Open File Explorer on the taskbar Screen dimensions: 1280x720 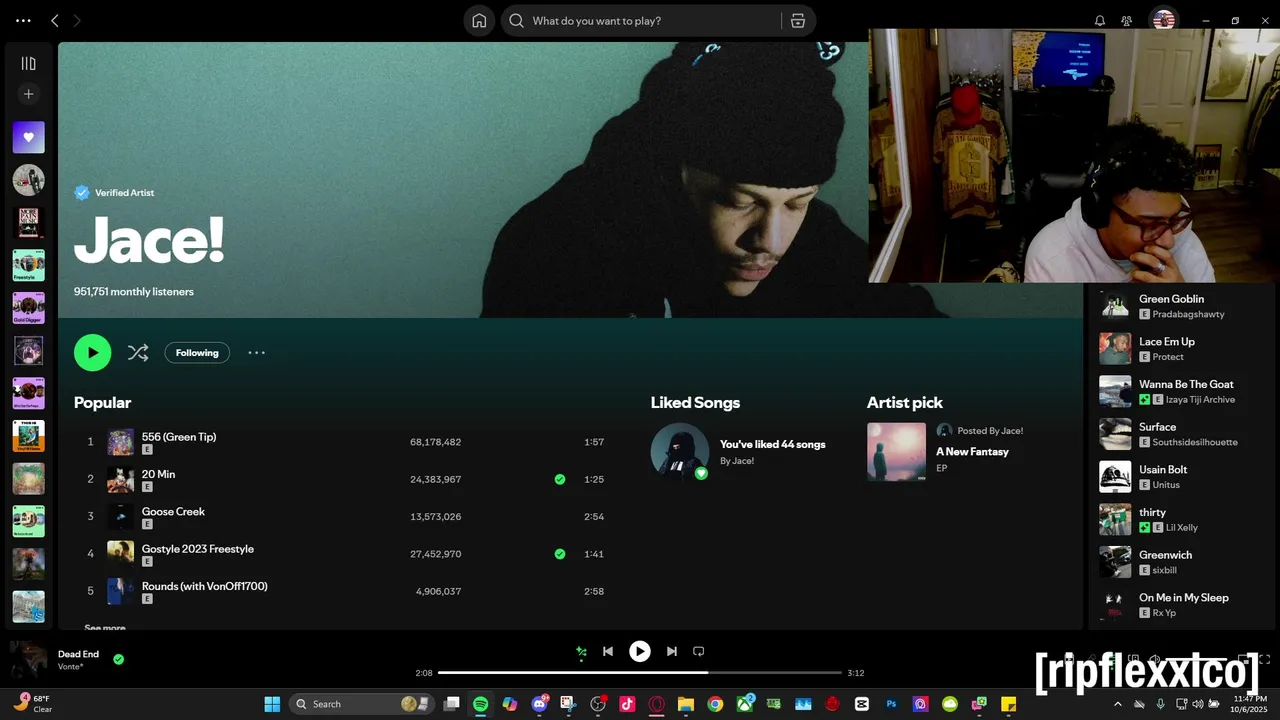686,704
